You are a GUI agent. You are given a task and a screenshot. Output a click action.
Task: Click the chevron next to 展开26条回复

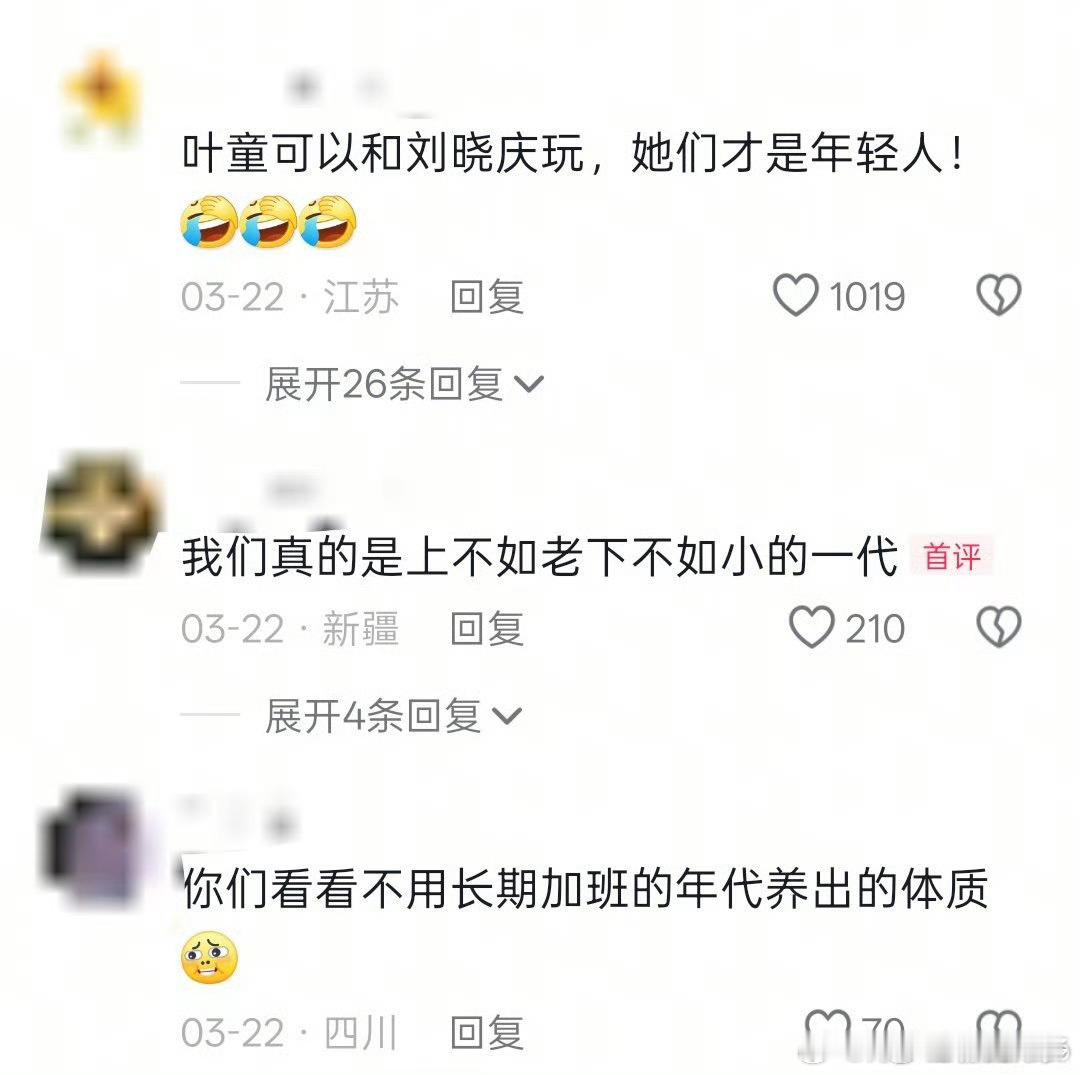[529, 384]
